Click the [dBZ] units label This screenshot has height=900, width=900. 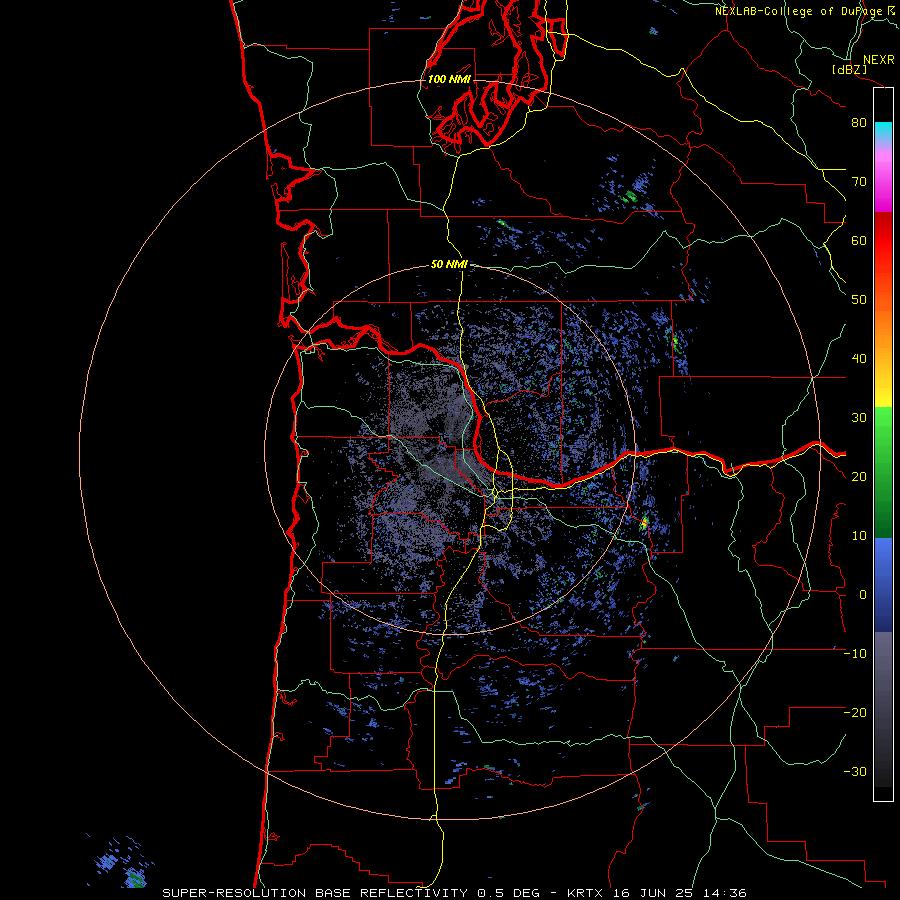pyautogui.click(x=849, y=69)
